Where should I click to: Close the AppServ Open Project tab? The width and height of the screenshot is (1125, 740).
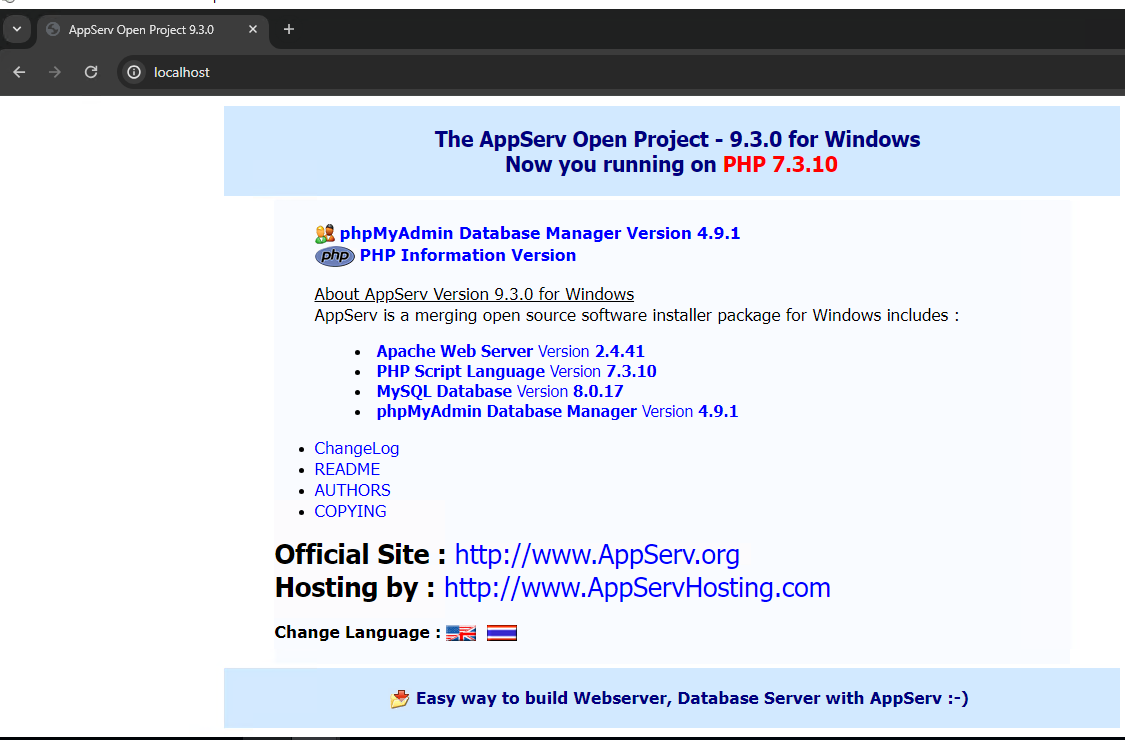tap(253, 29)
